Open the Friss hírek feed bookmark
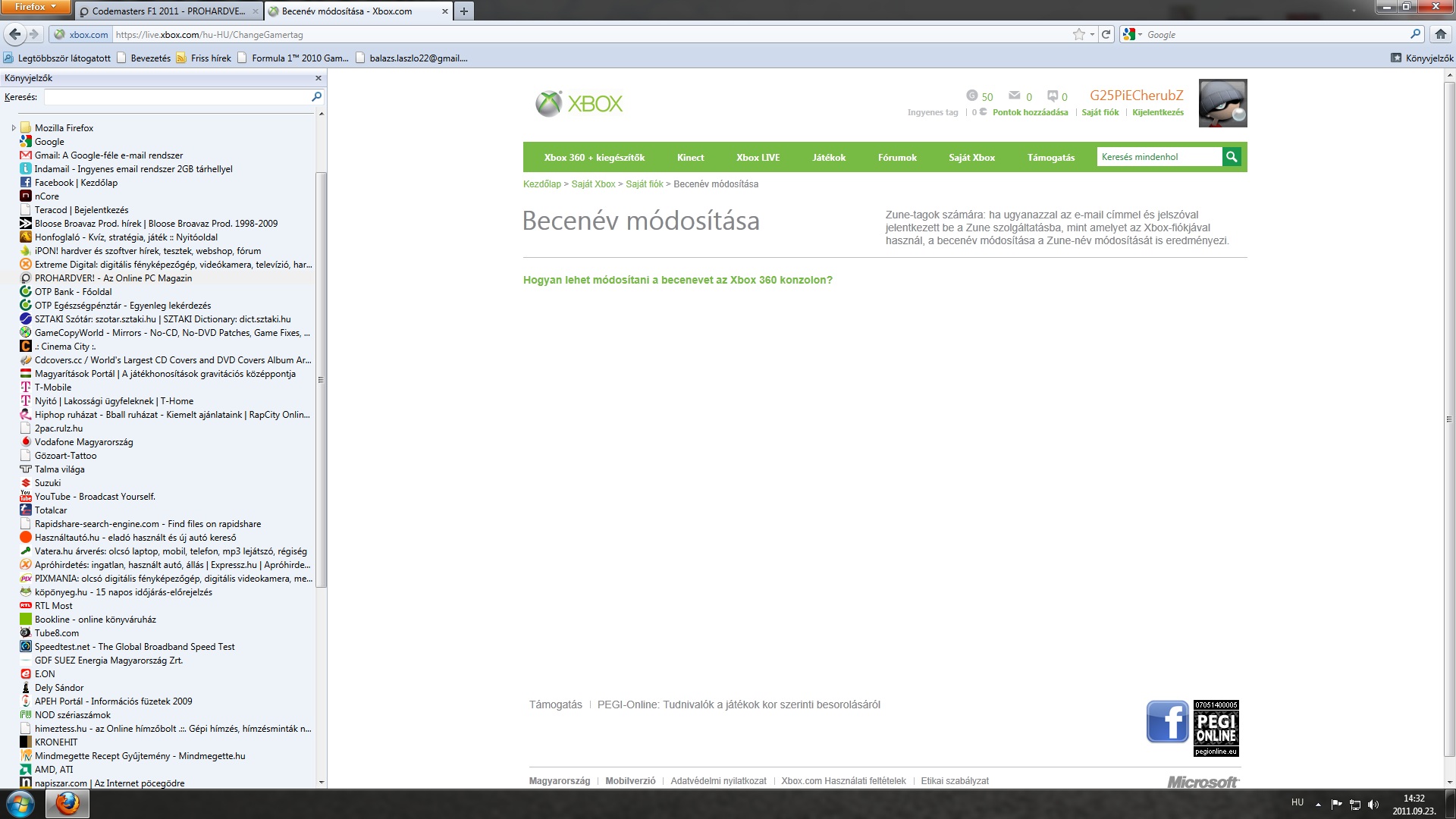The width and height of the screenshot is (1456, 819). (x=203, y=58)
